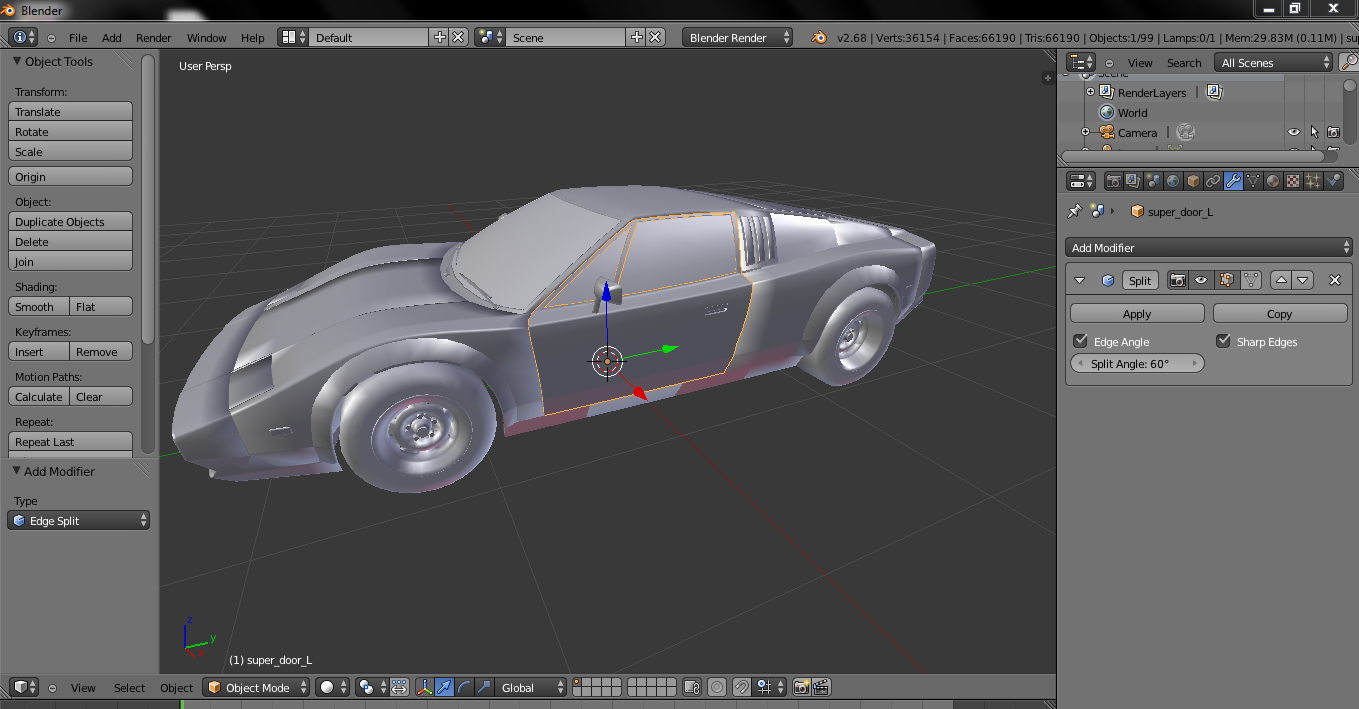Open the Render menu

click(154, 37)
